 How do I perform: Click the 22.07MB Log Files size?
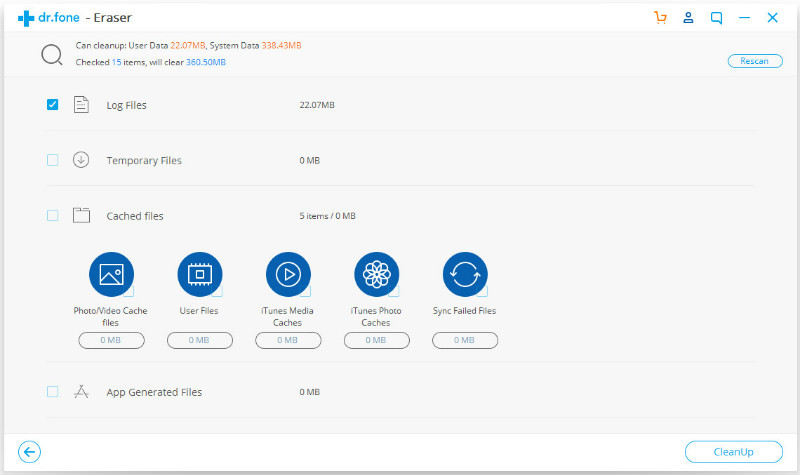pos(317,105)
